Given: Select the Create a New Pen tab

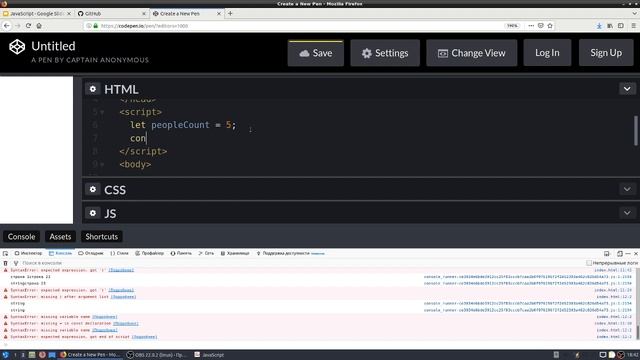Looking at the screenshot, I should tap(187, 13).
